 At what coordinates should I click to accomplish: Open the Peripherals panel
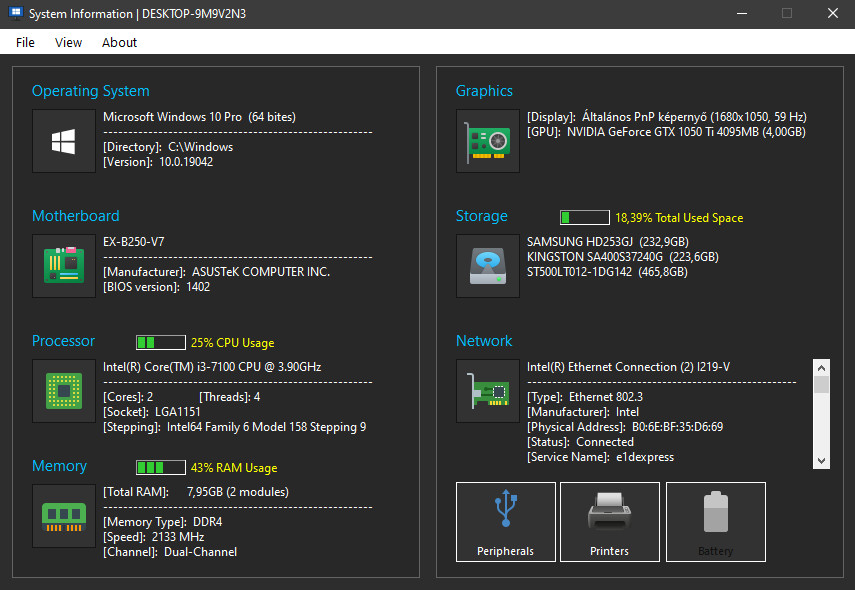[x=505, y=522]
